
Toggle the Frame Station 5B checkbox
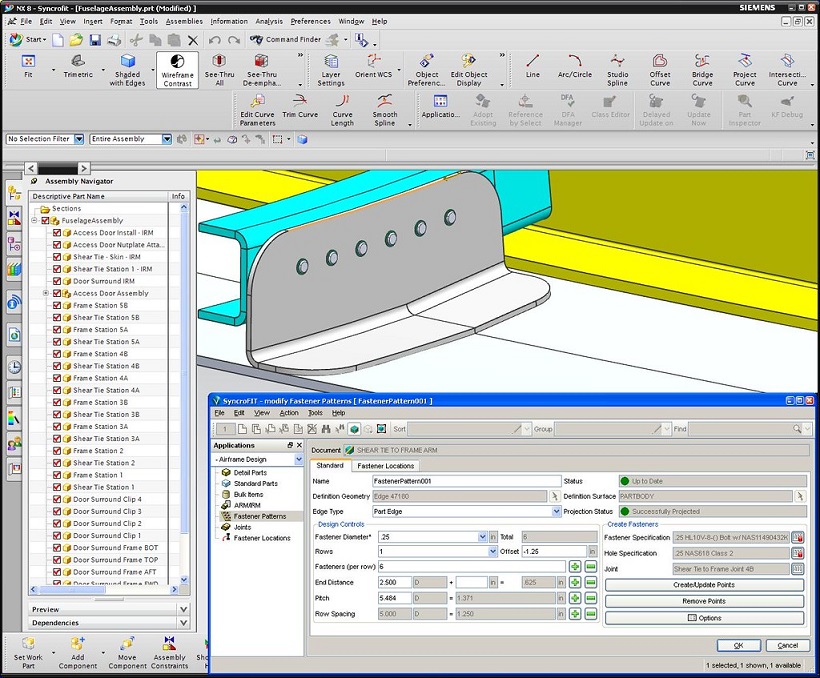click(57, 305)
